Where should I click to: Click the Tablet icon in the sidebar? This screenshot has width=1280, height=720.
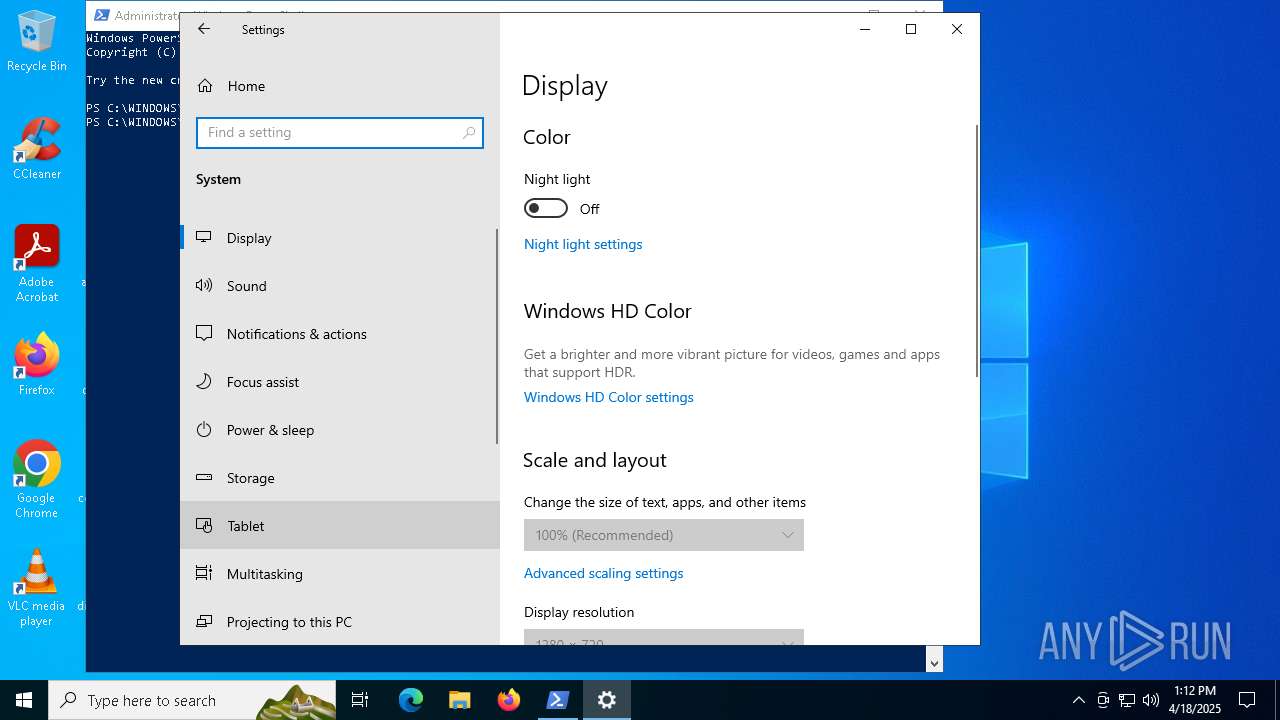204,525
